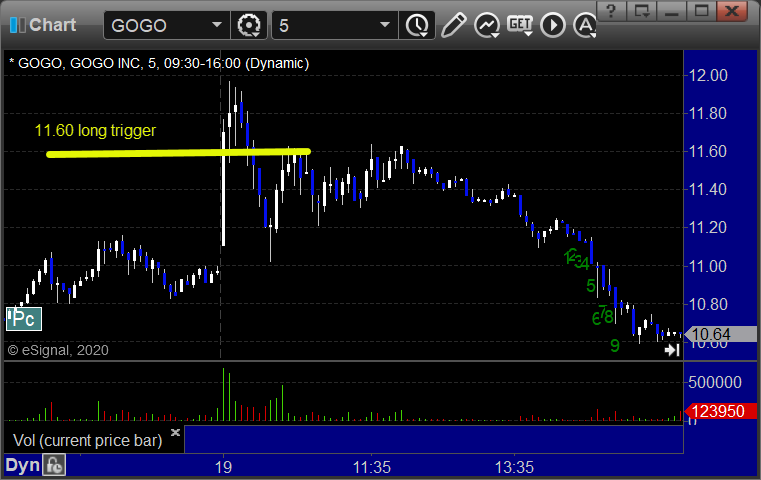Click the volume marker 123950
This screenshot has height=480, width=761.
click(x=720, y=411)
